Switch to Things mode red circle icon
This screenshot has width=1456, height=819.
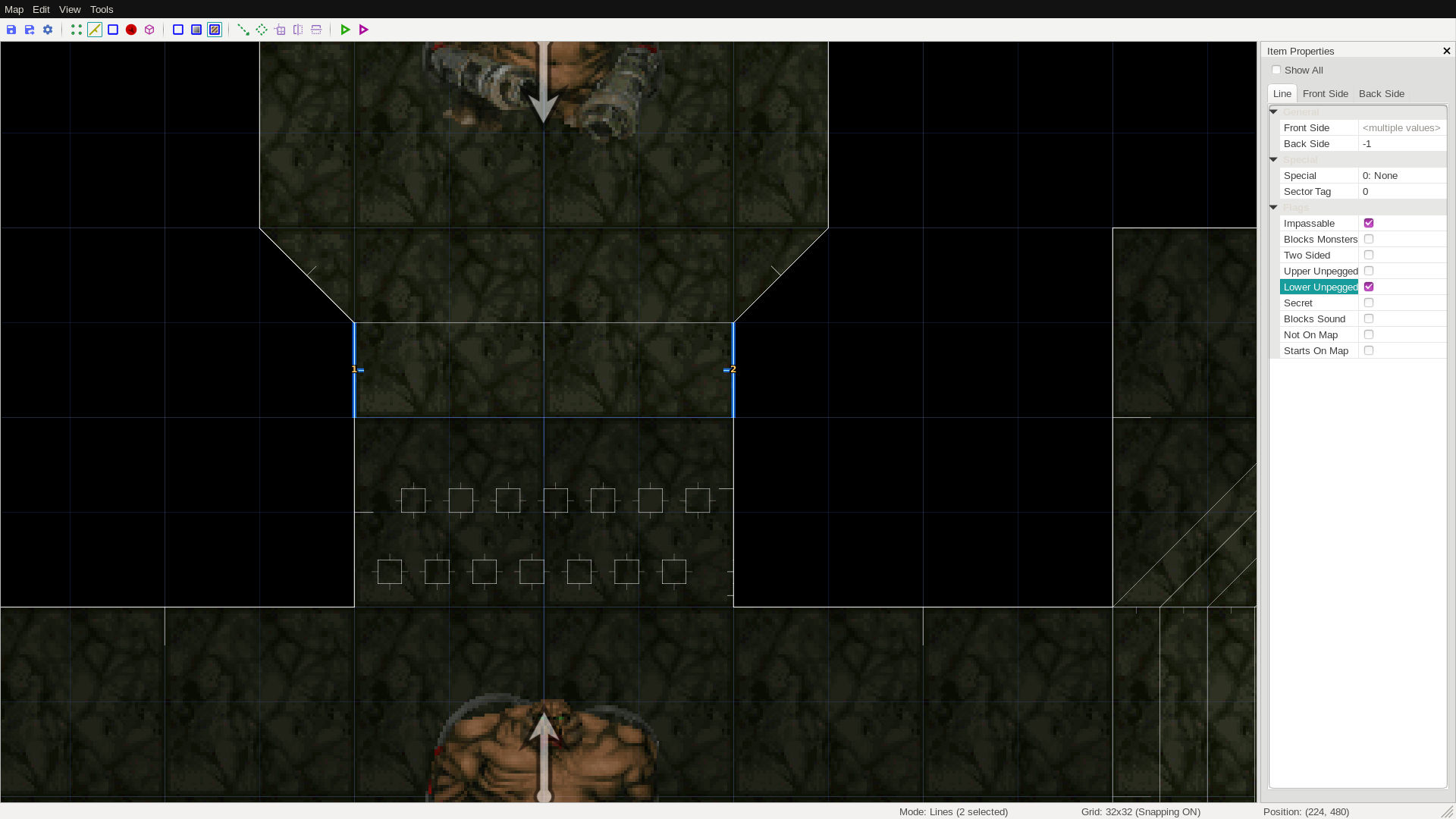click(131, 30)
